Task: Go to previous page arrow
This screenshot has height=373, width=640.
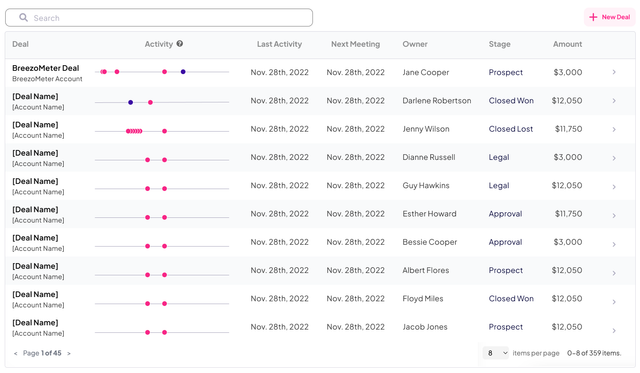Action: click(16, 353)
